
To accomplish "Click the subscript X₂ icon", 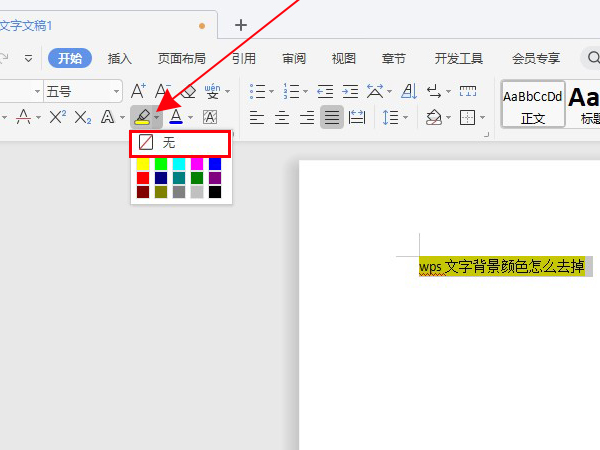I will [x=82, y=117].
